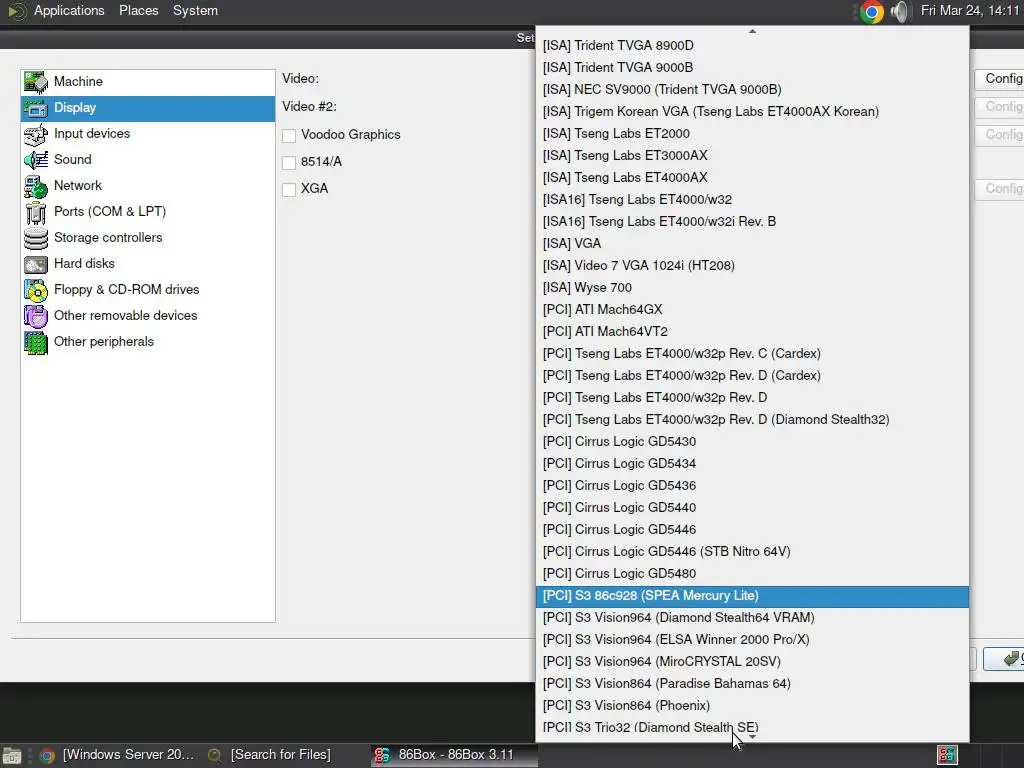Choose [PCI] S3 86c928 (SPEA Mercury Lite)

[752, 596]
